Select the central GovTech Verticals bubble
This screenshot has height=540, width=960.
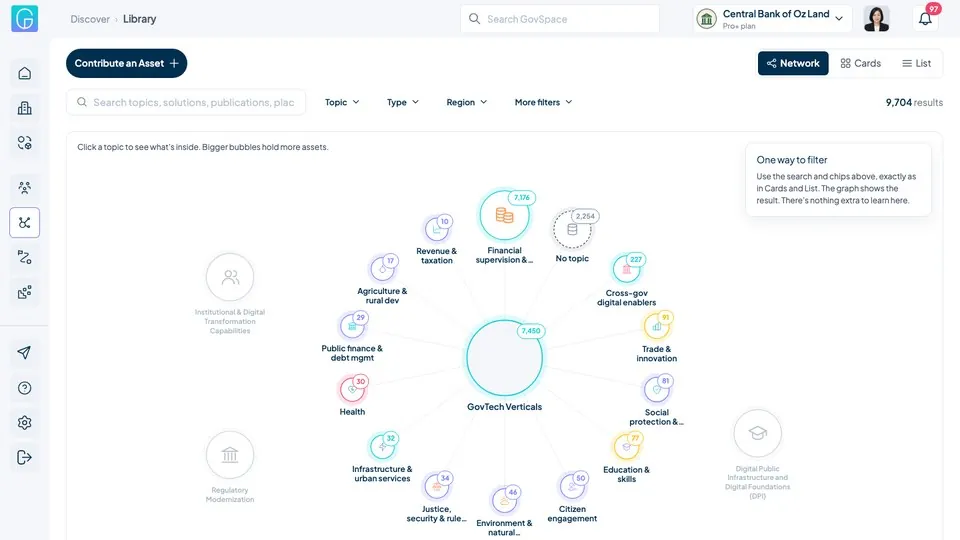click(x=504, y=358)
